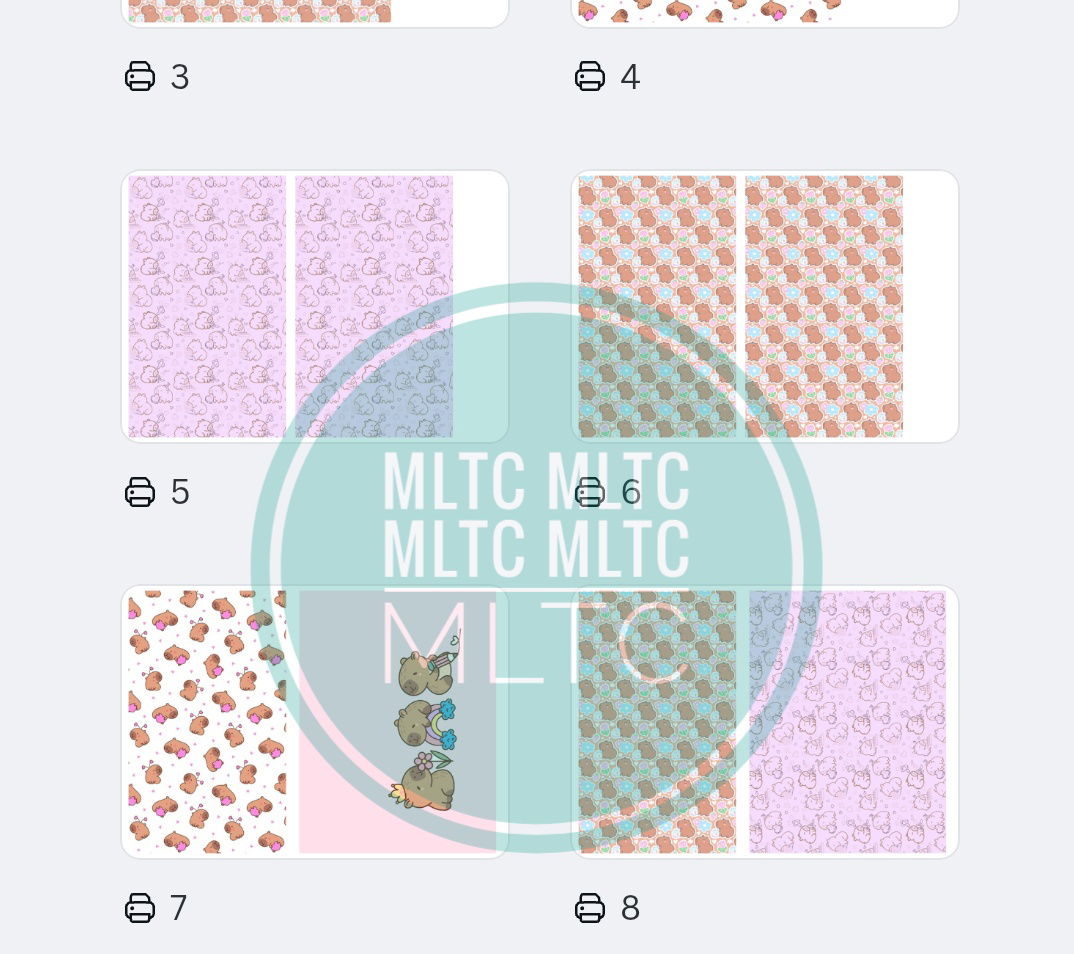Click the print icon labeled 7
This screenshot has width=1074, height=954.
point(140,907)
